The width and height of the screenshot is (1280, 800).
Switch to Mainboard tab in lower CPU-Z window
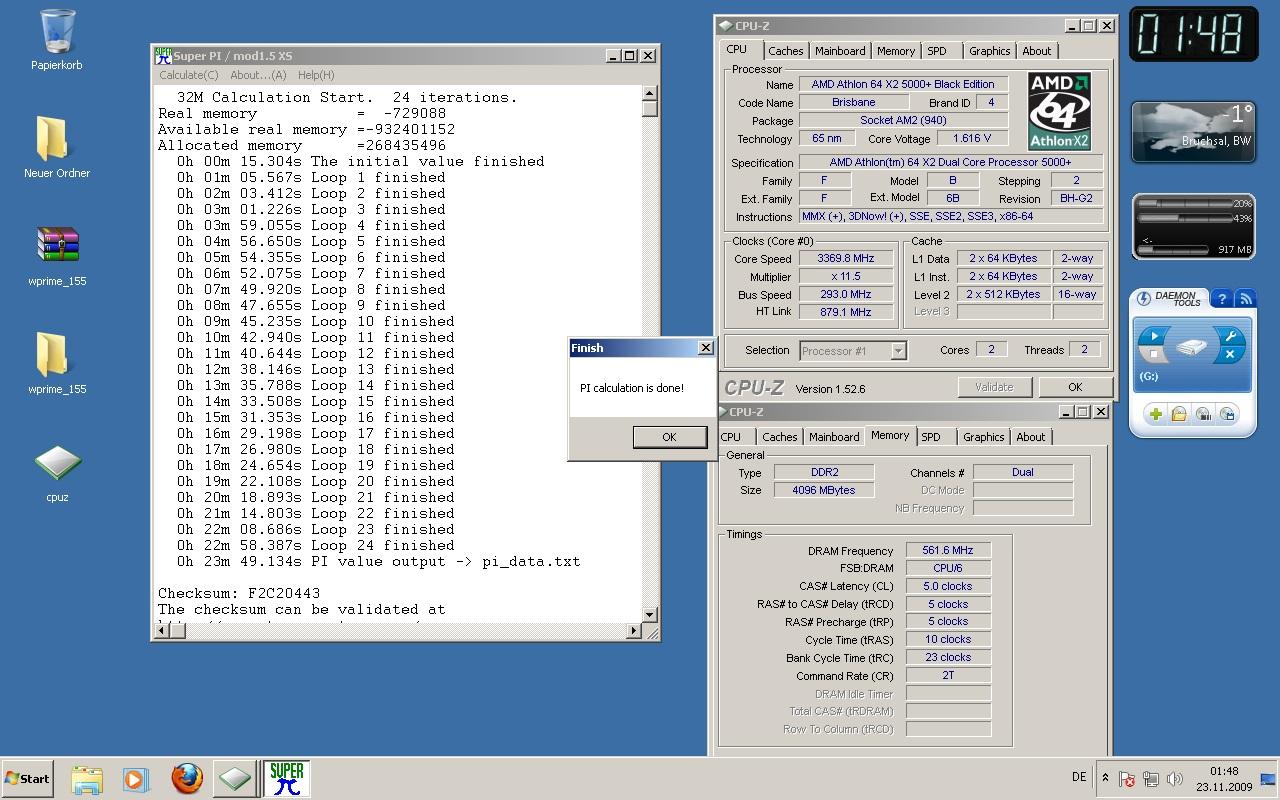834,437
